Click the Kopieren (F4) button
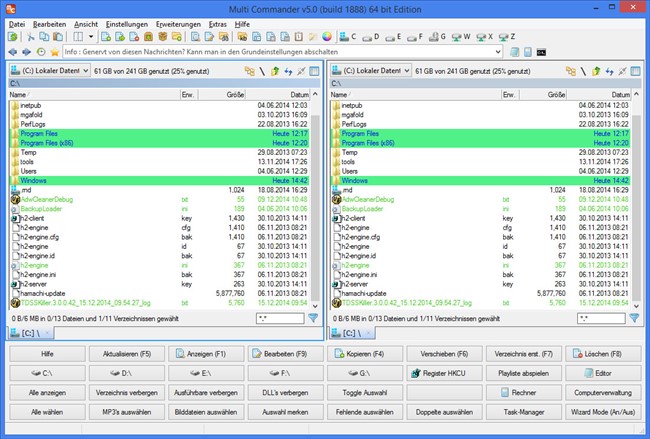 point(365,354)
